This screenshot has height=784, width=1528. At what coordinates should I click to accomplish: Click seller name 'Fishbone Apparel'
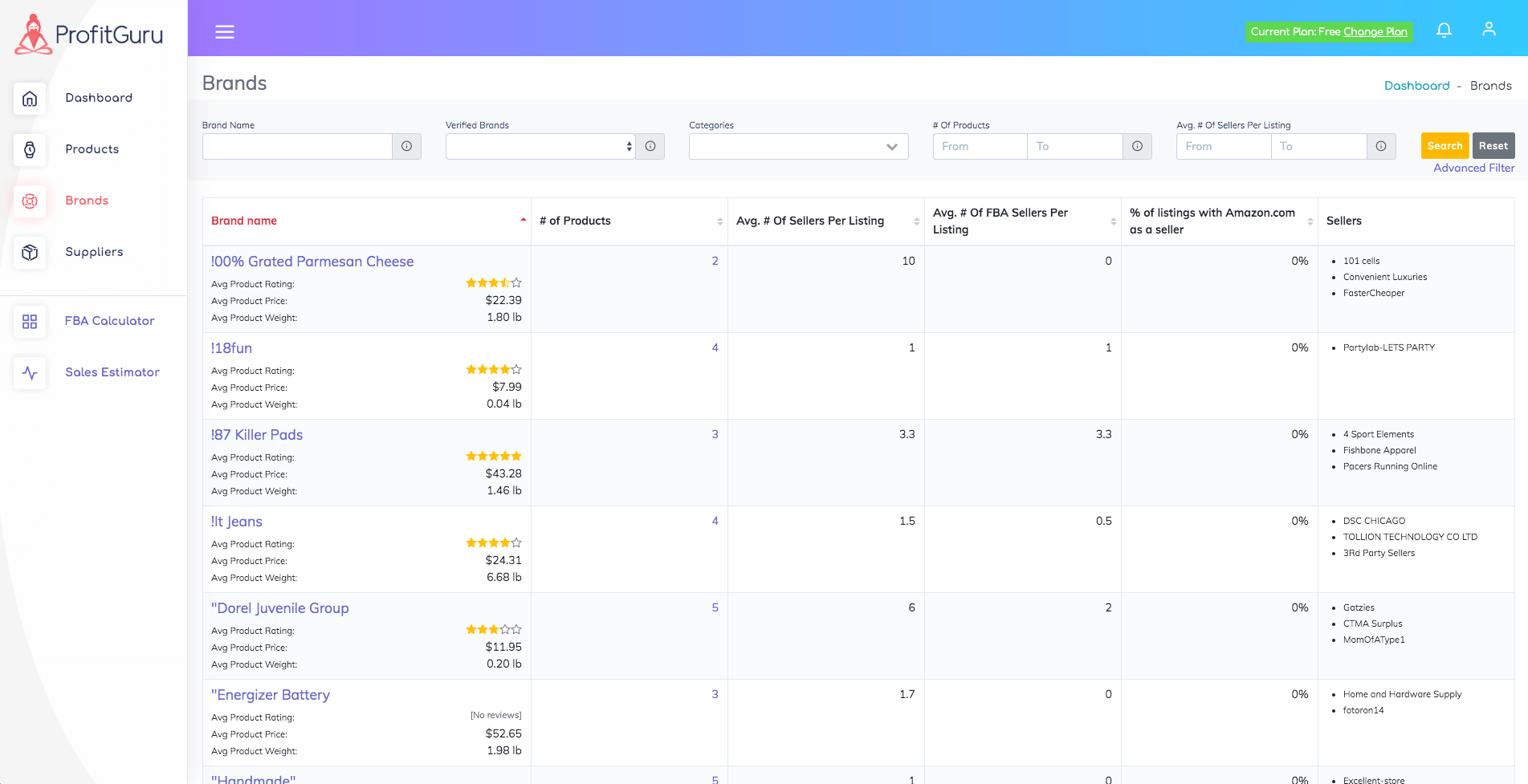click(1379, 450)
